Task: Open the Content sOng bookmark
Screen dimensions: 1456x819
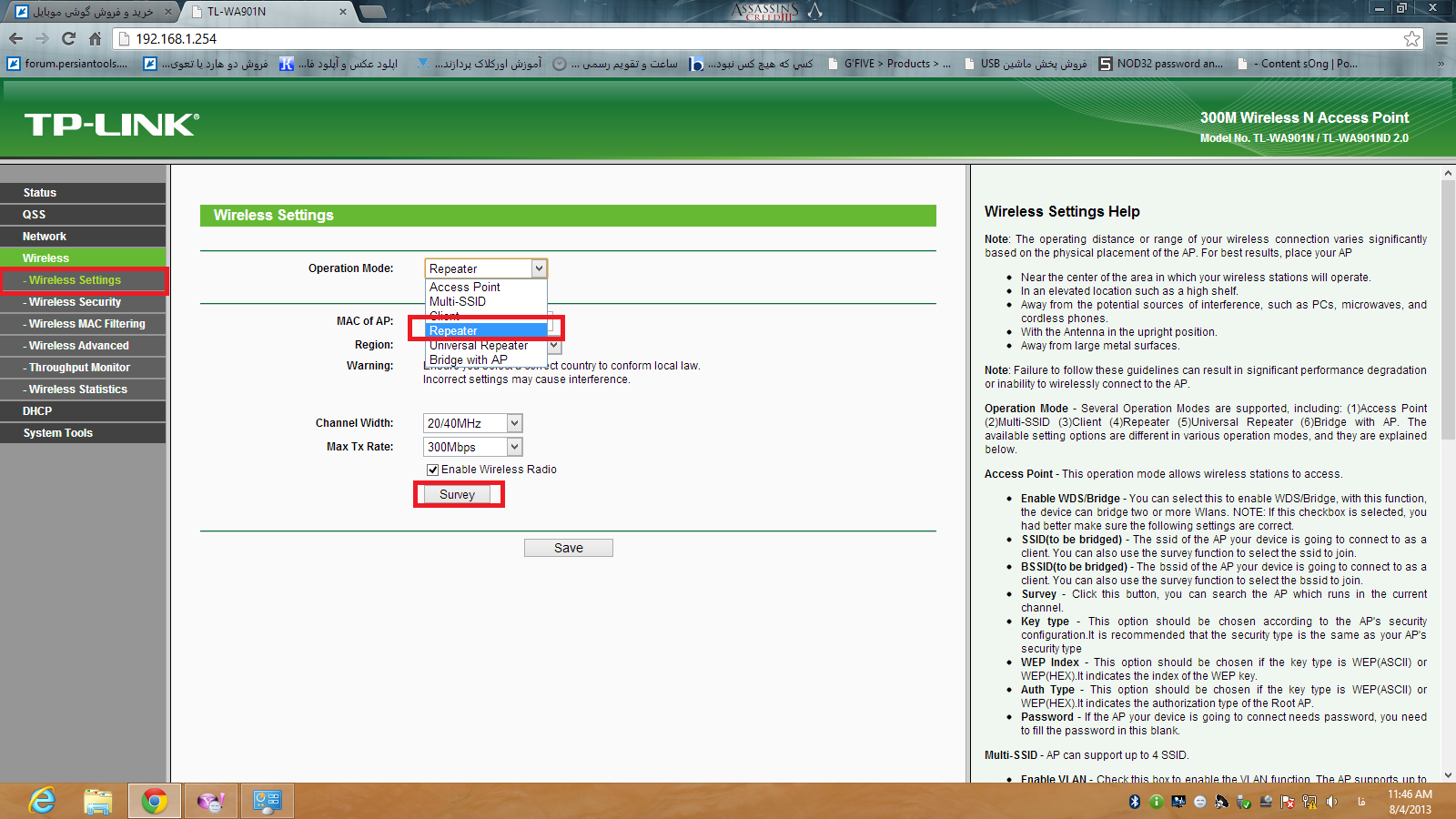Action: point(1298,64)
